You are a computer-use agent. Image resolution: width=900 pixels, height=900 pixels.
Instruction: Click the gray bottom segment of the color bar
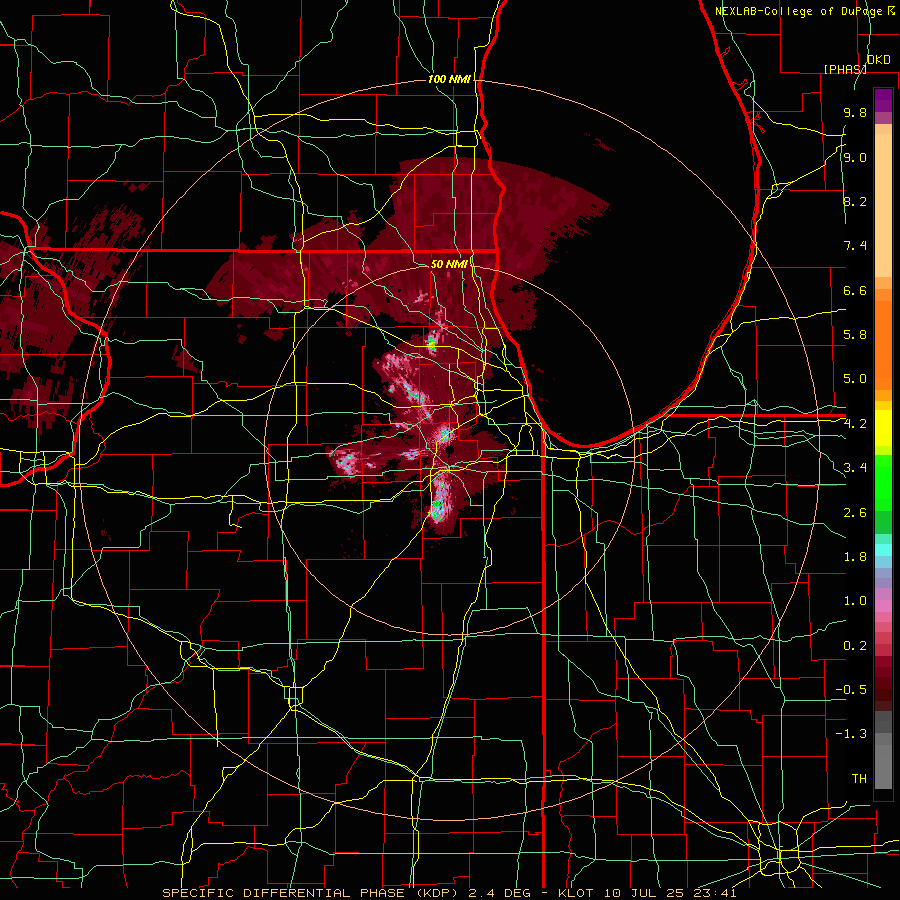pyautogui.click(x=883, y=766)
